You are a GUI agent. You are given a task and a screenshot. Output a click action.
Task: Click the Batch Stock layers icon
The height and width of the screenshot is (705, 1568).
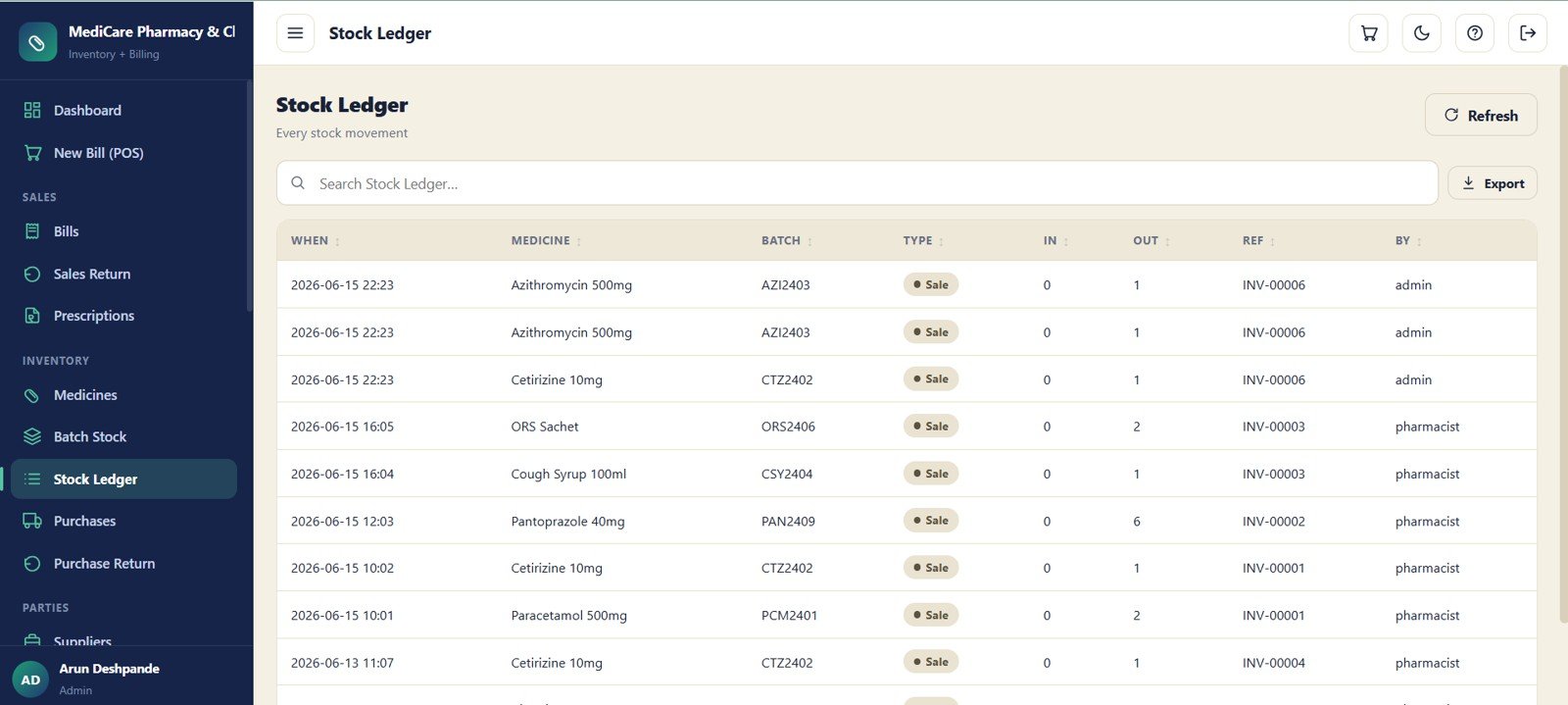(x=32, y=436)
